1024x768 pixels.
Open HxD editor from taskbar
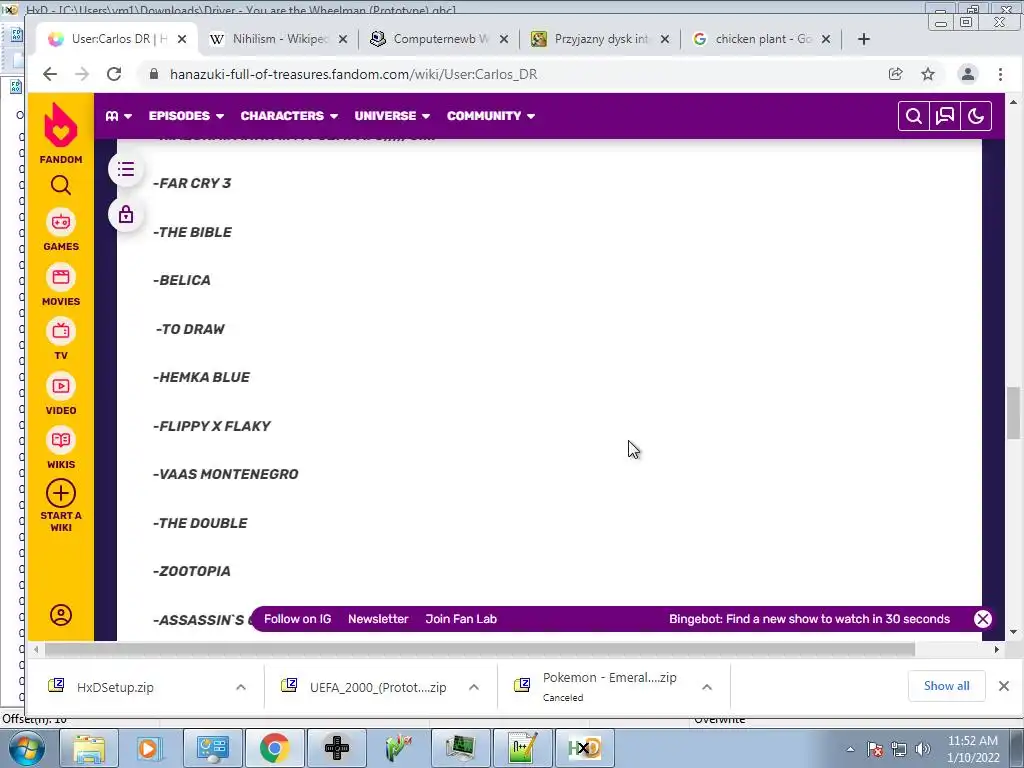(584, 748)
